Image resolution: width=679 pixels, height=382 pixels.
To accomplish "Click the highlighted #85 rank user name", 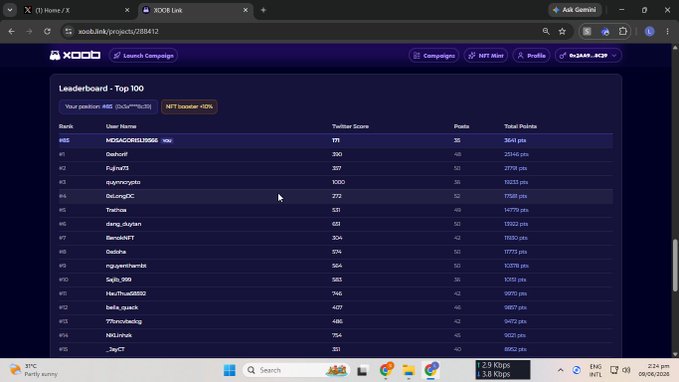I will tap(132, 140).
